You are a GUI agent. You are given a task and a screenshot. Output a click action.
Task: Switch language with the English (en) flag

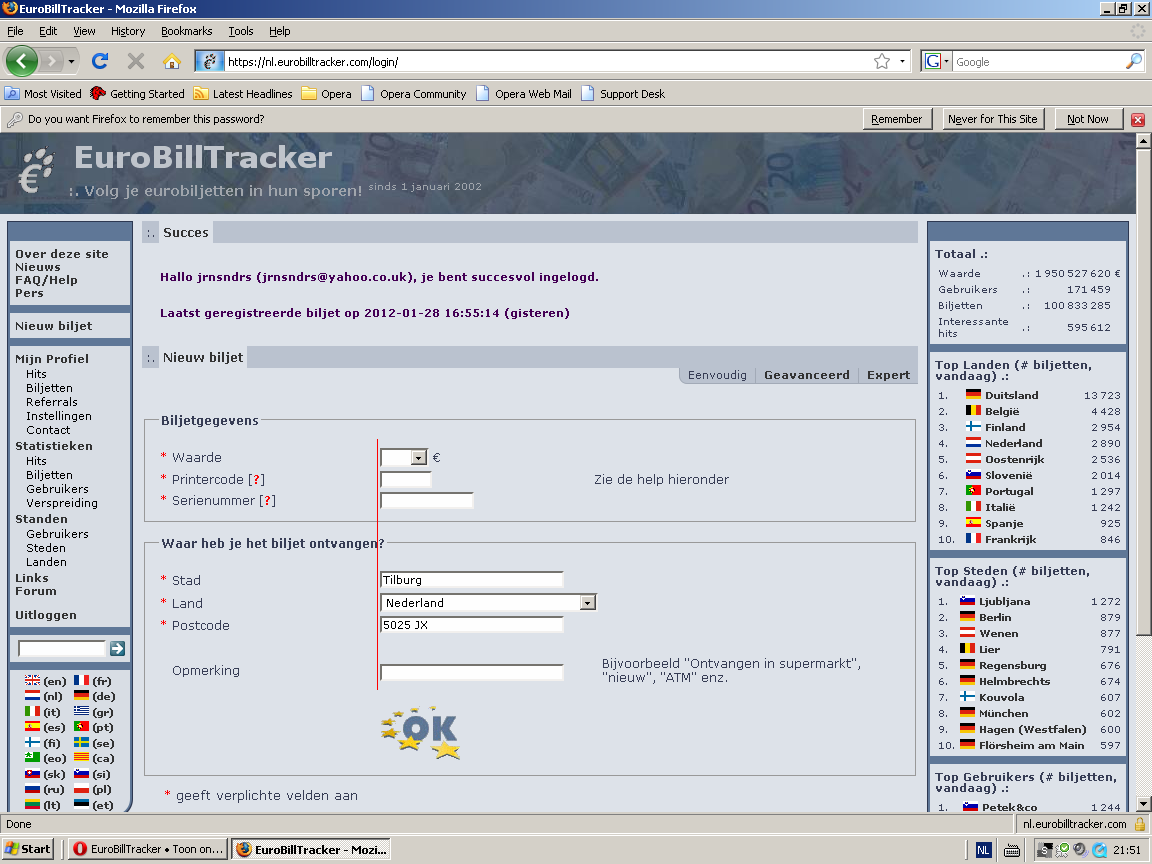[32, 681]
